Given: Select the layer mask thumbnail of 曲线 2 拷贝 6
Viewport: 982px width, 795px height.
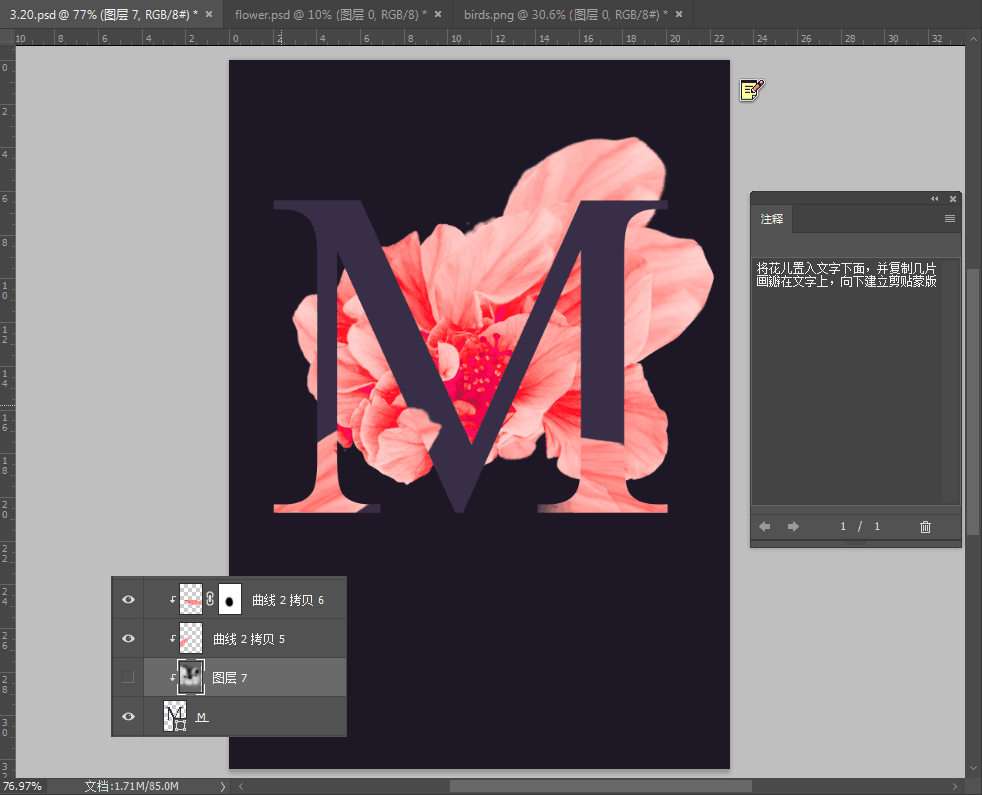Looking at the screenshot, I should 230,600.
